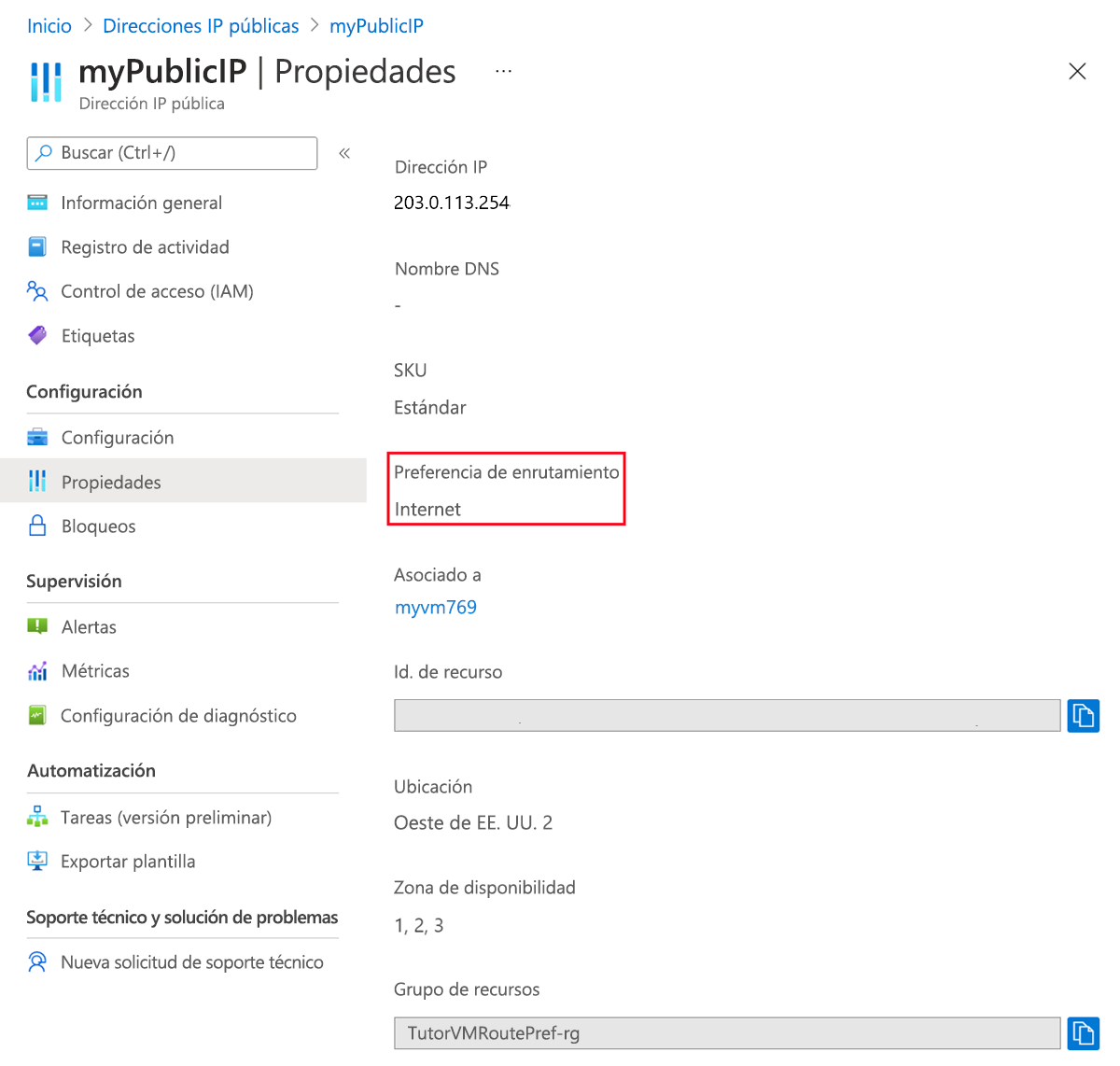
Task: Click the Propiedades bars icon in sidebar
Action: click(37, 481)
